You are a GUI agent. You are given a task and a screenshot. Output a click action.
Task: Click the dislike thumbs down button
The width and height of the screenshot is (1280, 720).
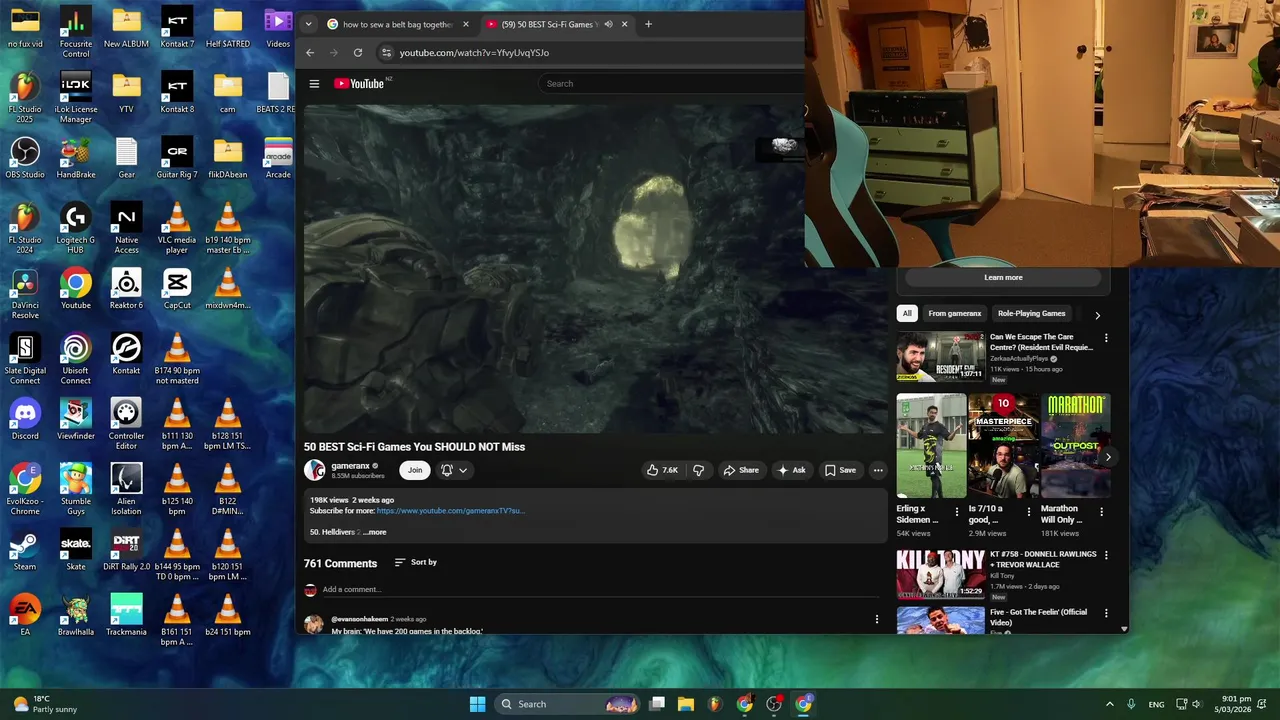point(699,470)
